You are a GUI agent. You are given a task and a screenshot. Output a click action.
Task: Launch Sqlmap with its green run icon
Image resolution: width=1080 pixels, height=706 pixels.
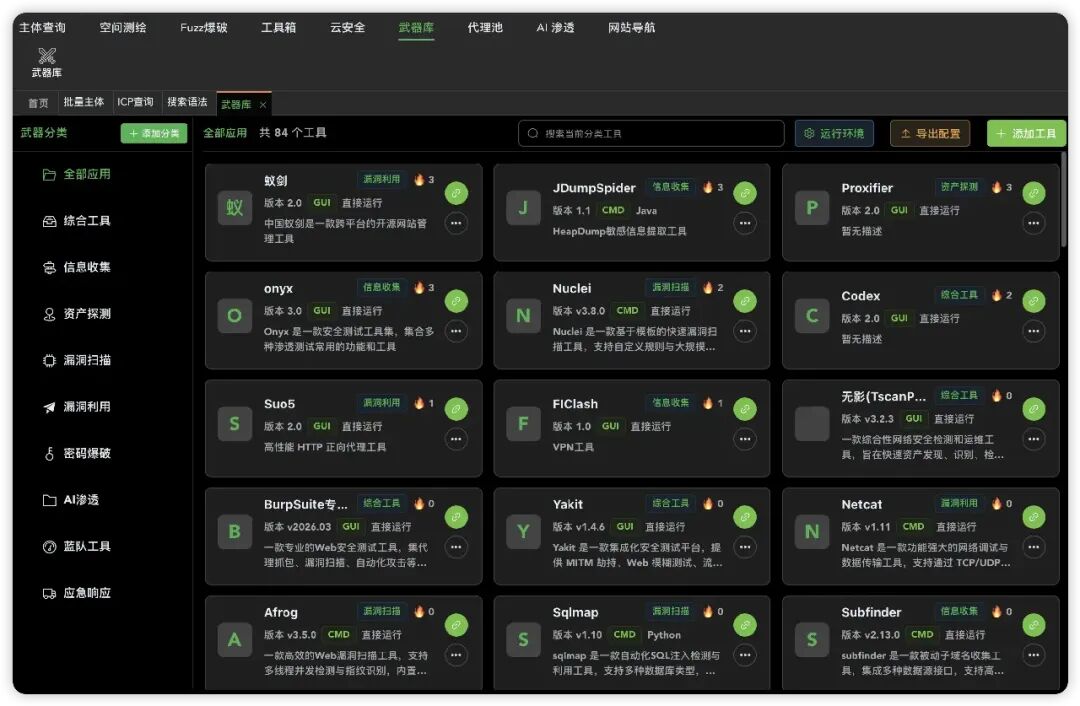745,625
